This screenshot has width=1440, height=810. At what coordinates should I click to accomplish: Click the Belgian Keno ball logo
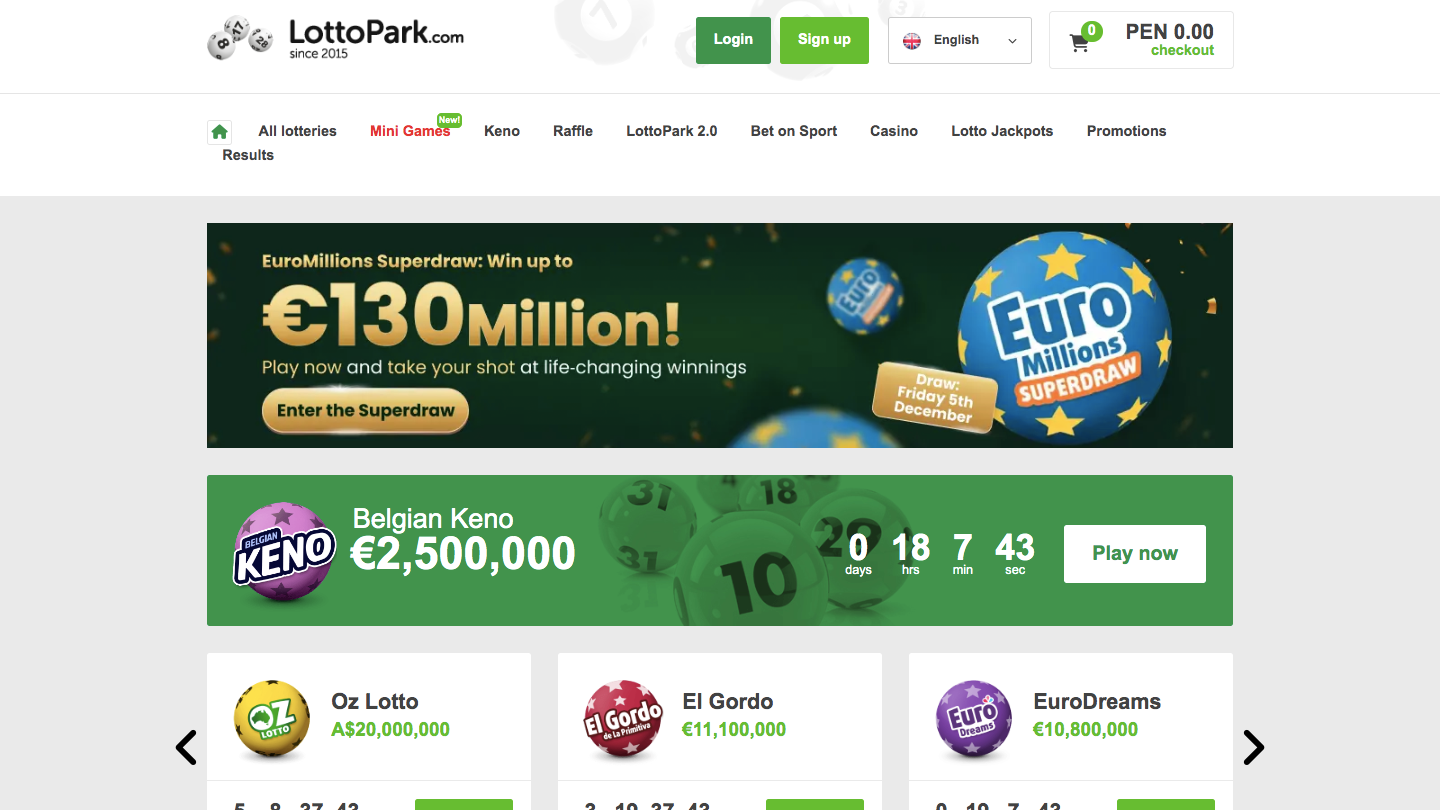click(285, 551)
